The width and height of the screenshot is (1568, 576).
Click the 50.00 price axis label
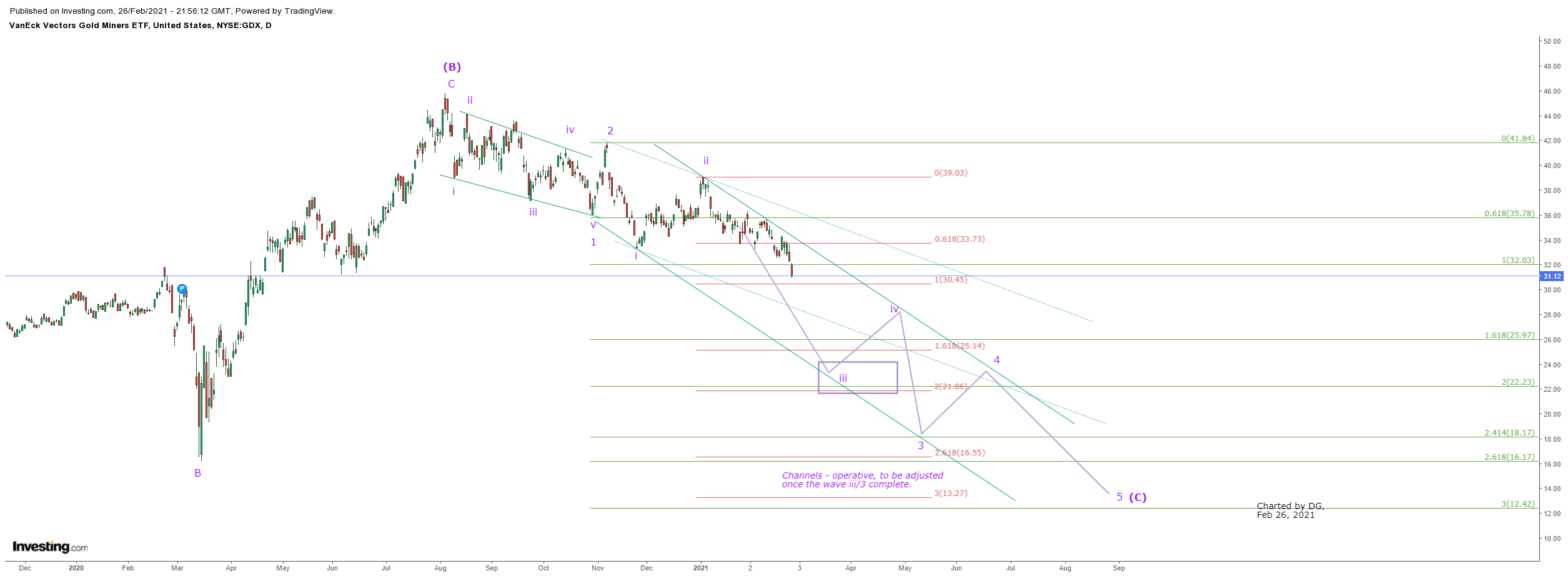1552,42
